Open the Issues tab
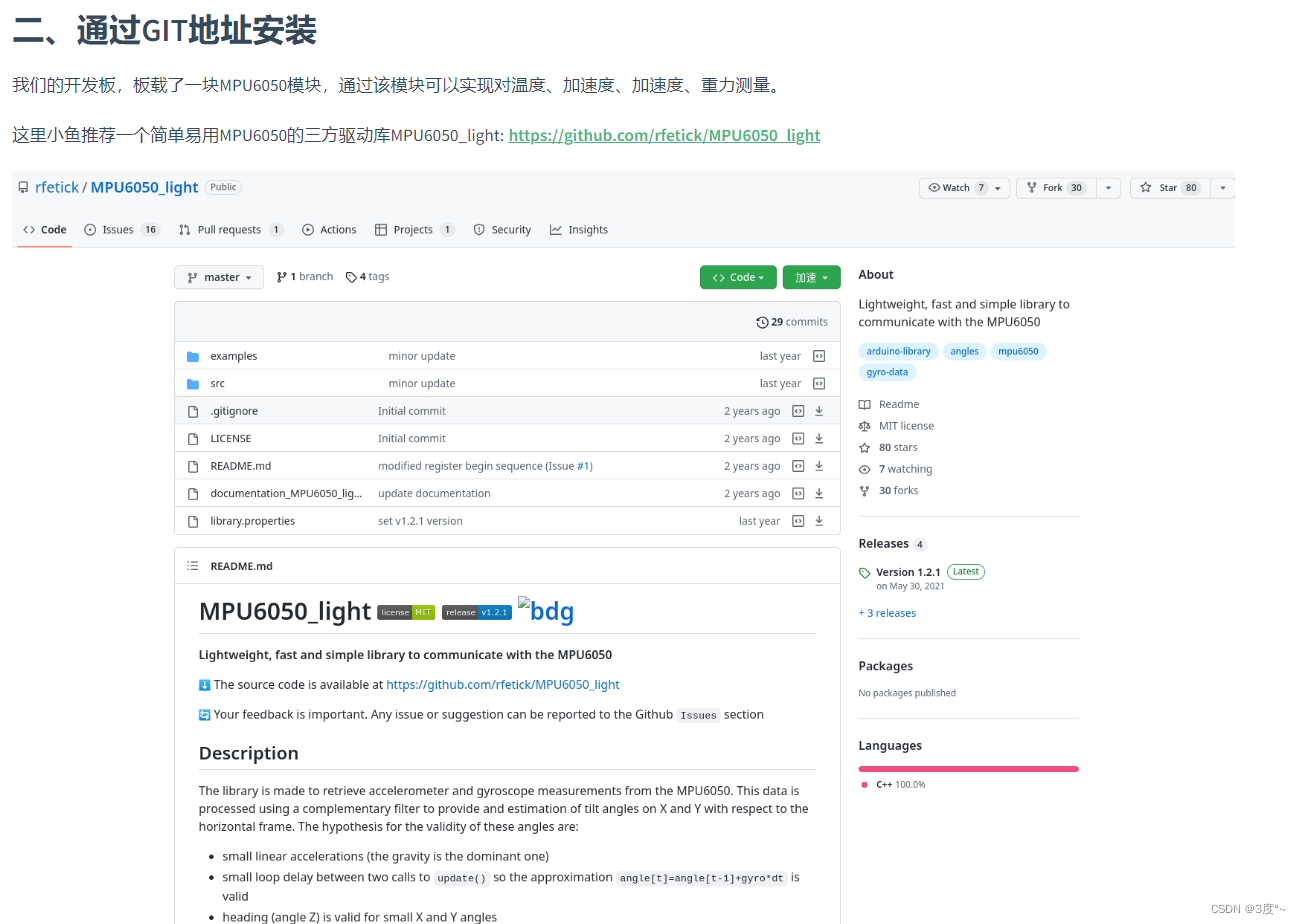Screen dimensions: 1301x924 [122, 229]
